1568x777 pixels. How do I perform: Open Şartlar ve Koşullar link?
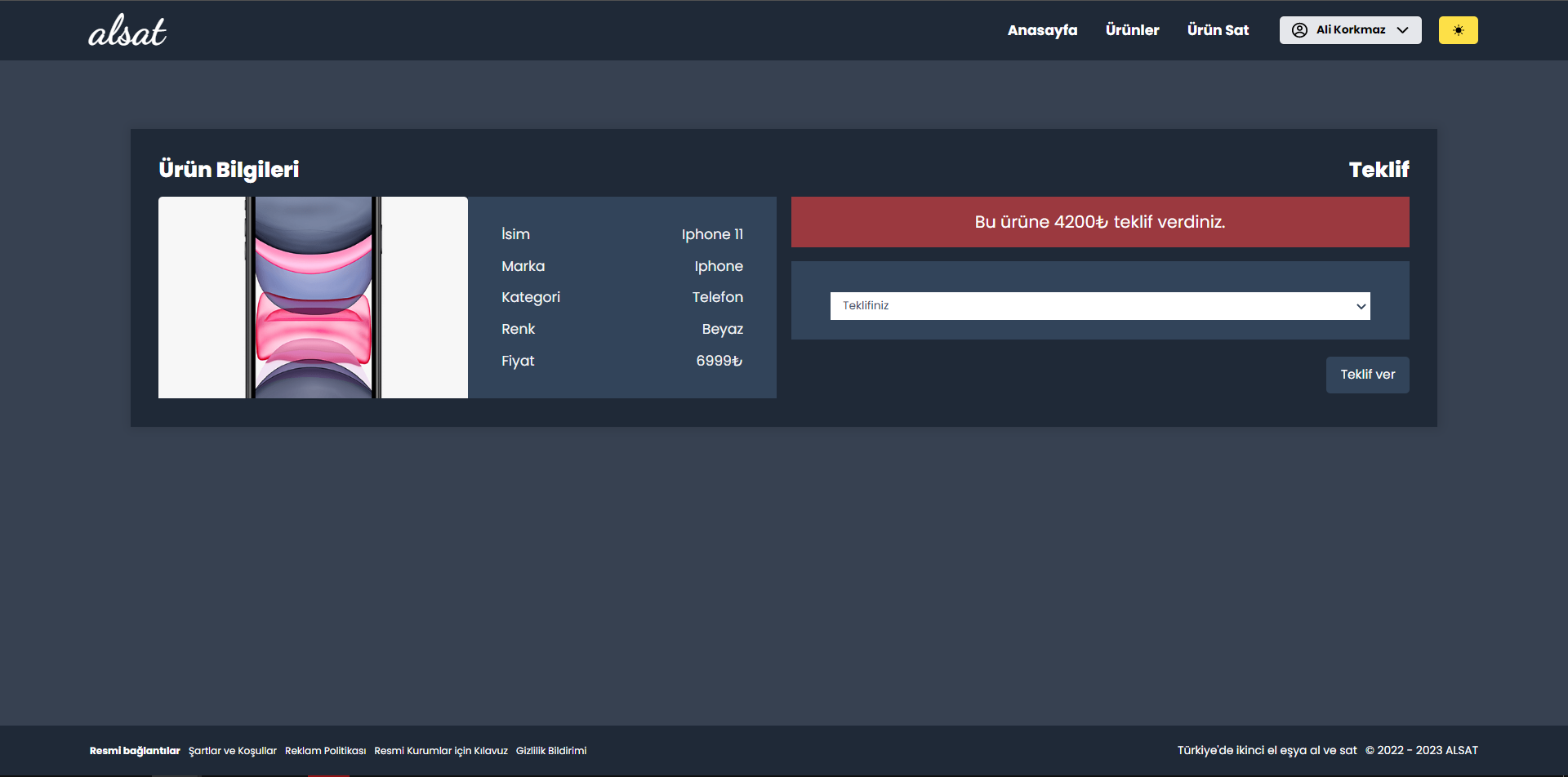(233, 751)
